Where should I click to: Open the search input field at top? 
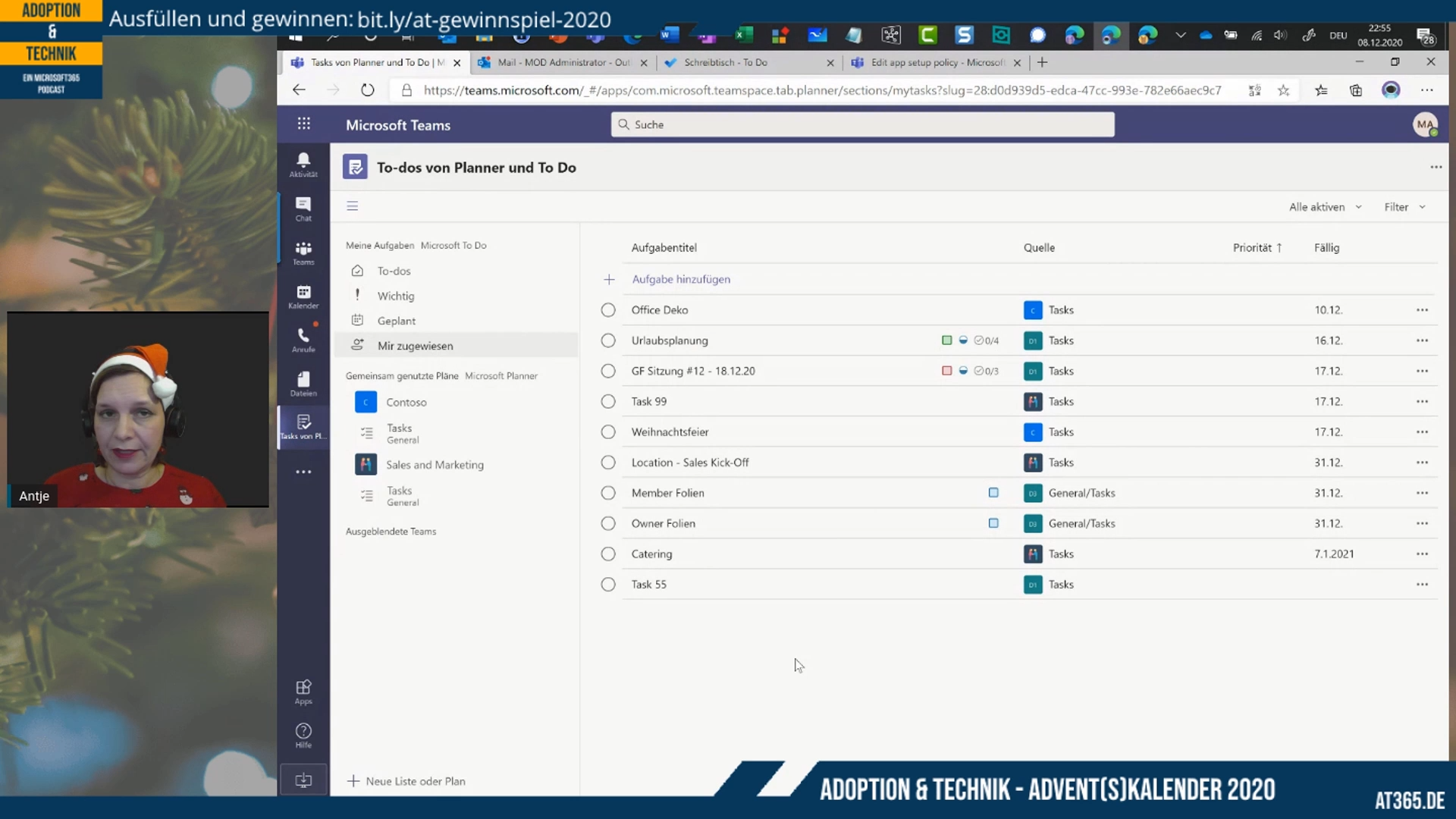coord(861,124)
